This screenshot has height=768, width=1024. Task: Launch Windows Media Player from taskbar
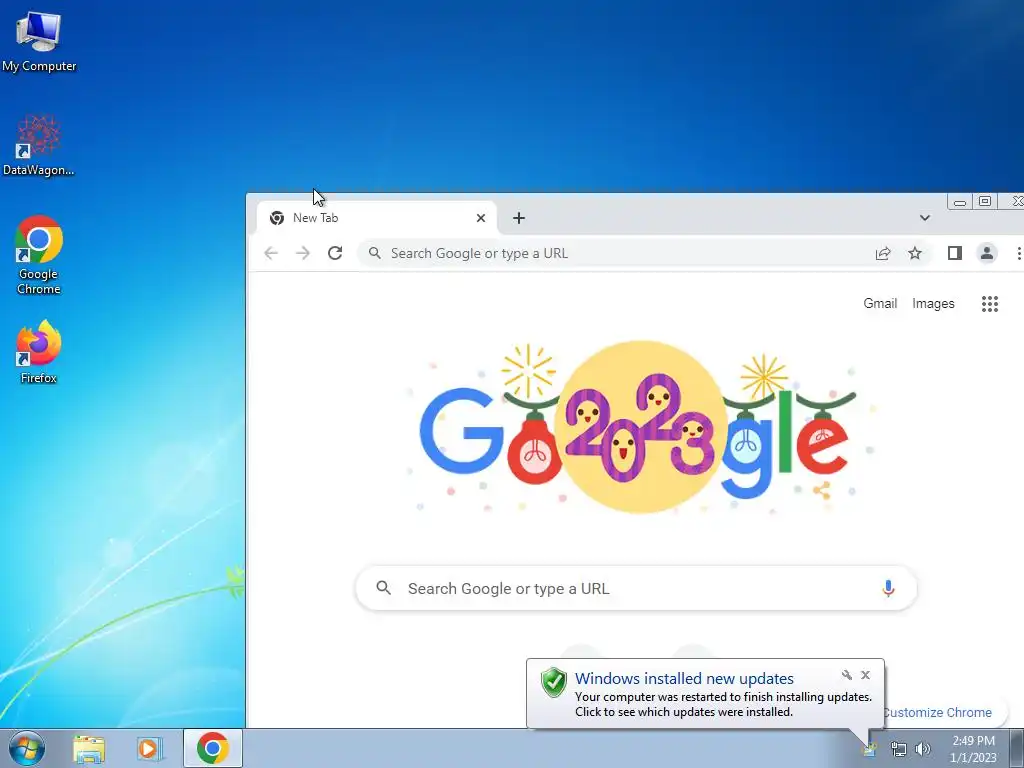149,749
